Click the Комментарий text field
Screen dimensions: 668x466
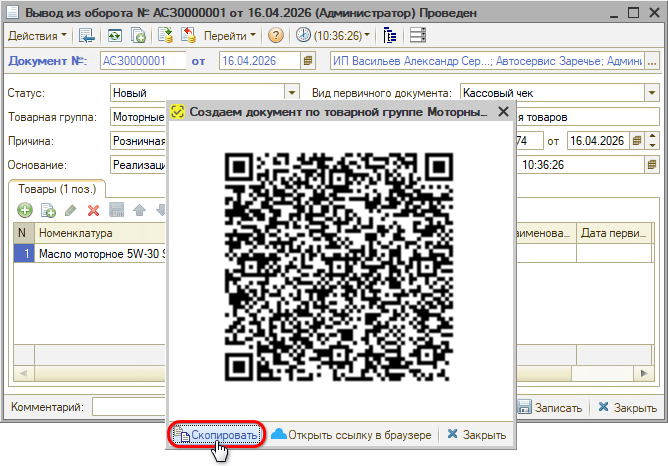(x=130, y=408)
